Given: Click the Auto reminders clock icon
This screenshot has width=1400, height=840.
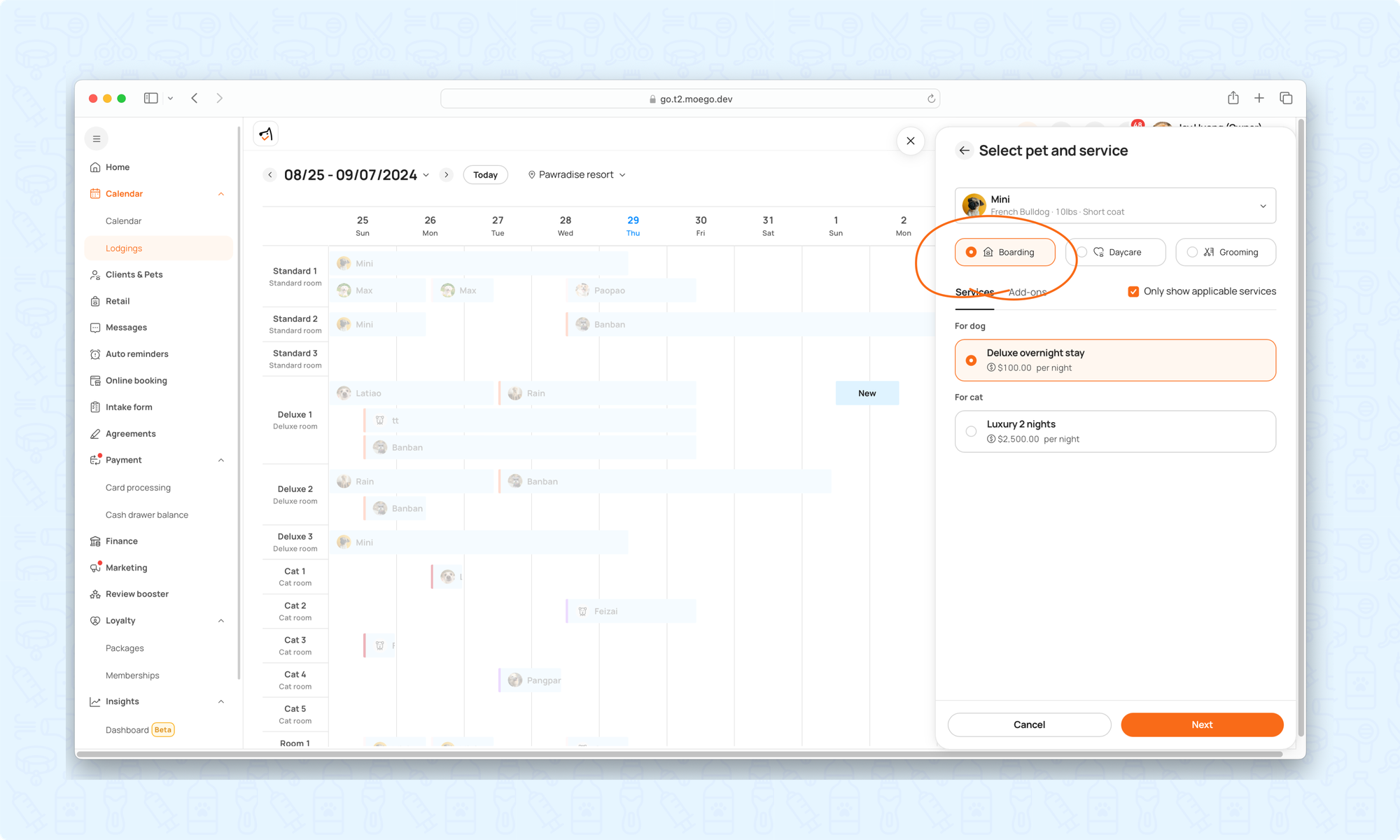Looking at the screenshot, I should click(95, 354).
